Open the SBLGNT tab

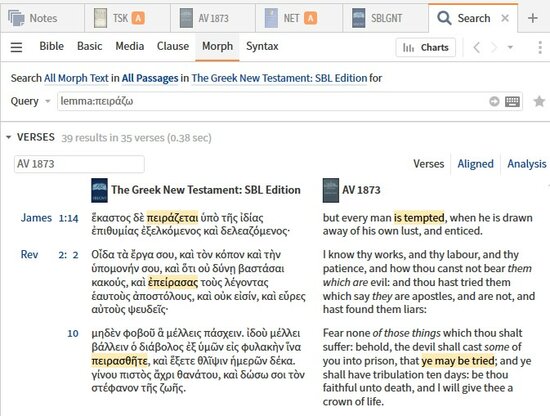[377, 18]
